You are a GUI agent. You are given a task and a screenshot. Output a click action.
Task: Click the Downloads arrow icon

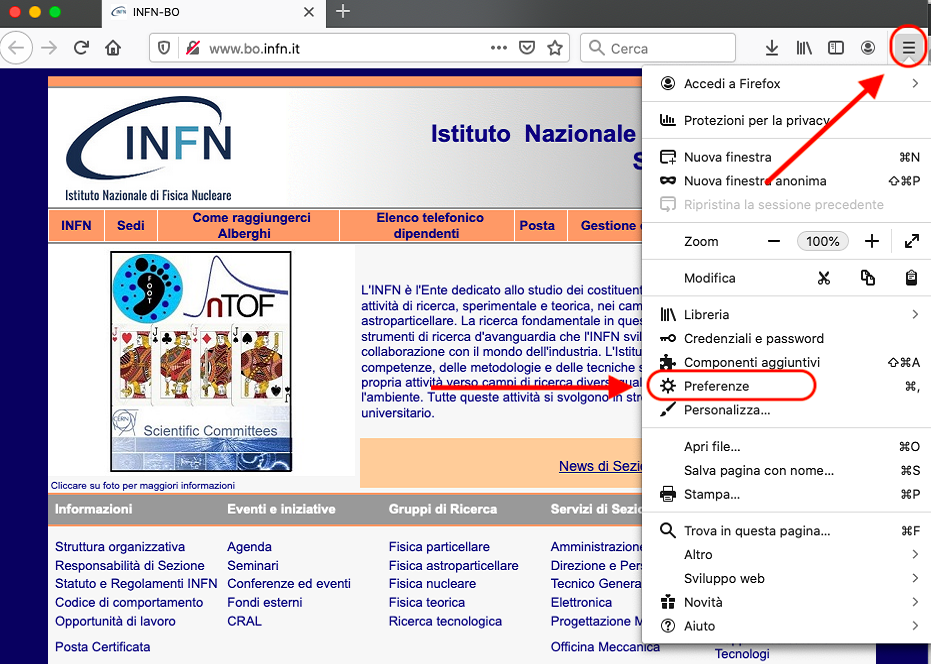[771, 48]
